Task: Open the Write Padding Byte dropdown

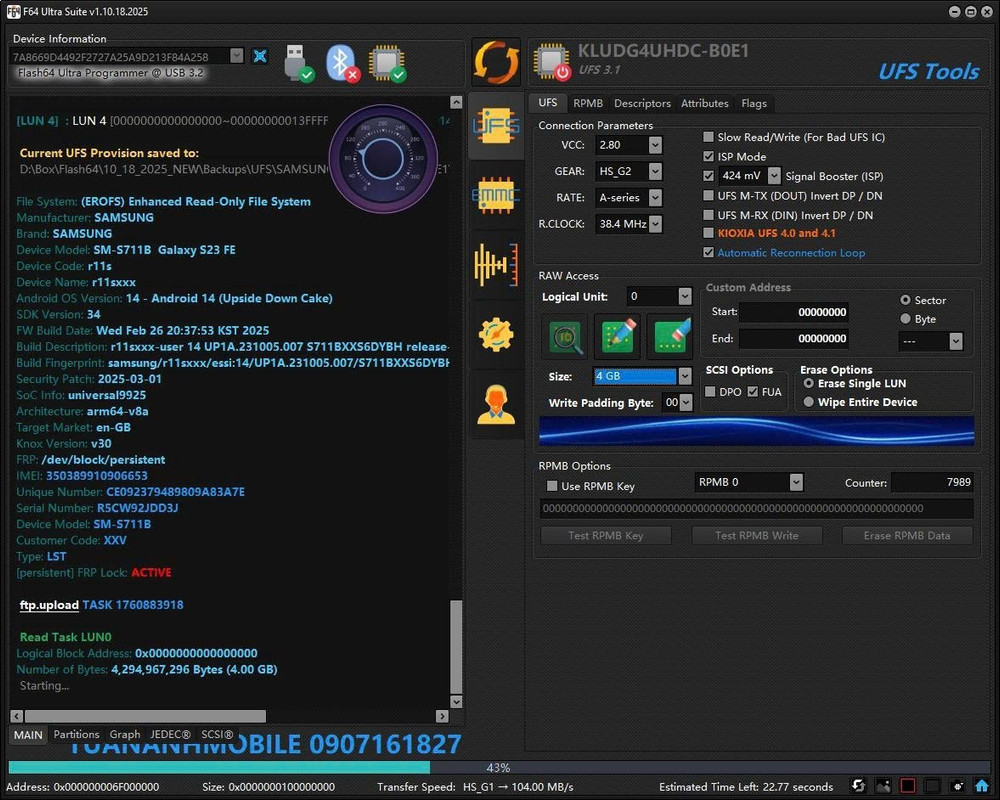Action: click(686, 403)
